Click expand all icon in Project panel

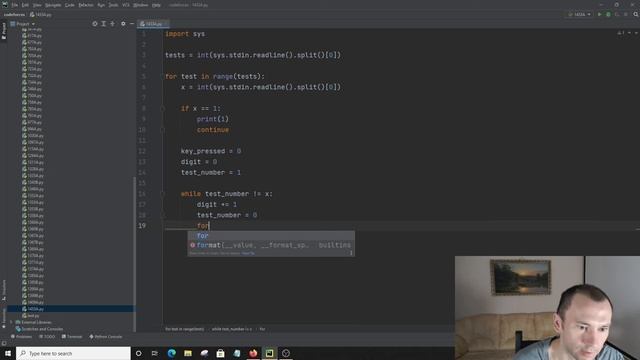pos(104,24)
